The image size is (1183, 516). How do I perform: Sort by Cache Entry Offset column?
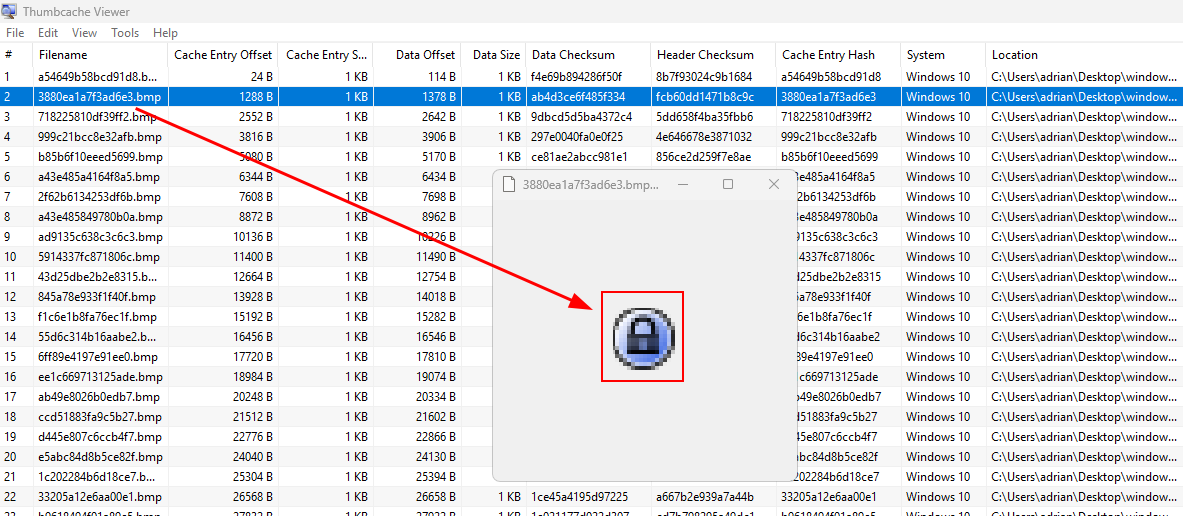click(x=222, y=55)
